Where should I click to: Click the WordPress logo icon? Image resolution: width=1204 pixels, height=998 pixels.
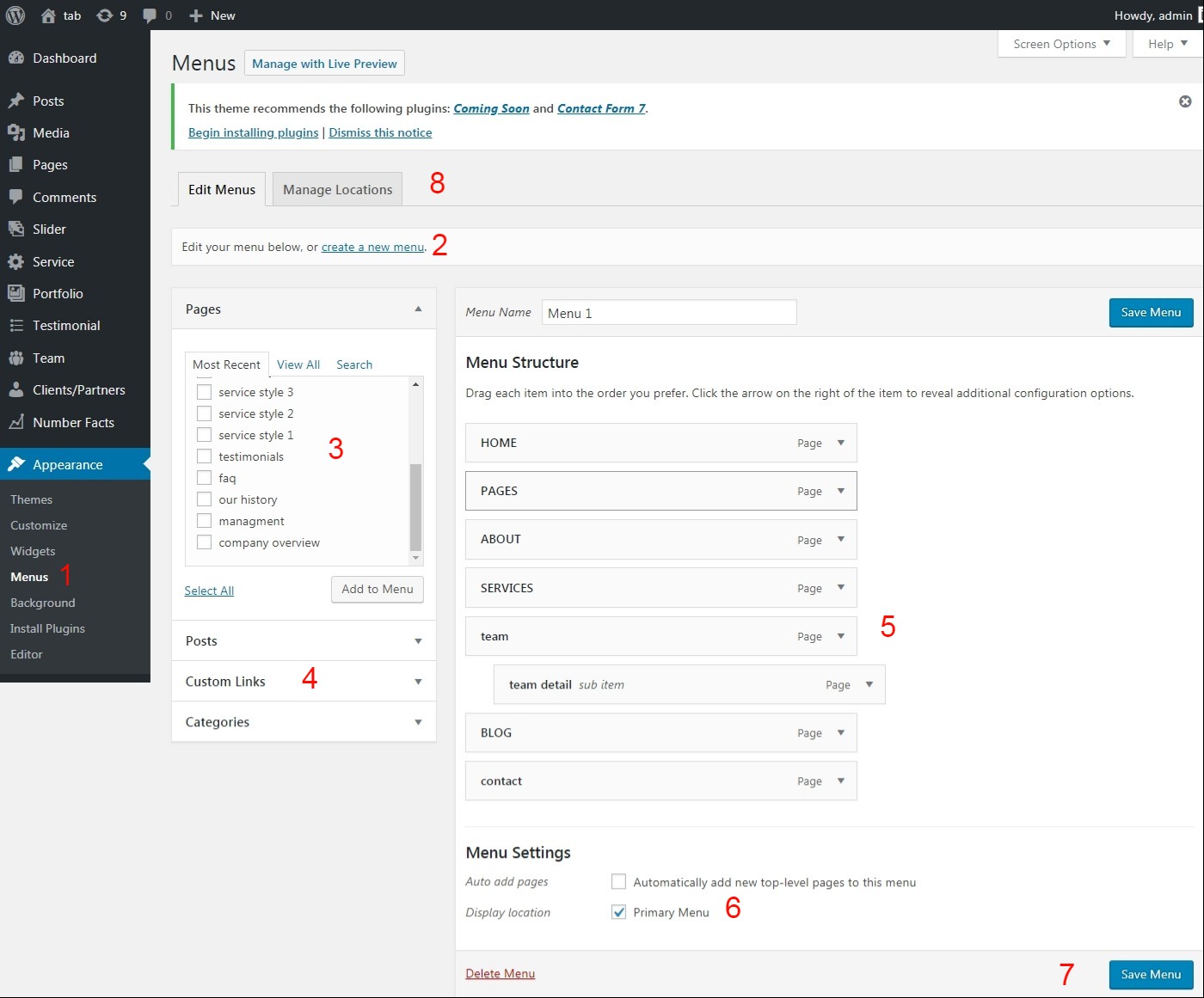tap(15, 15)
